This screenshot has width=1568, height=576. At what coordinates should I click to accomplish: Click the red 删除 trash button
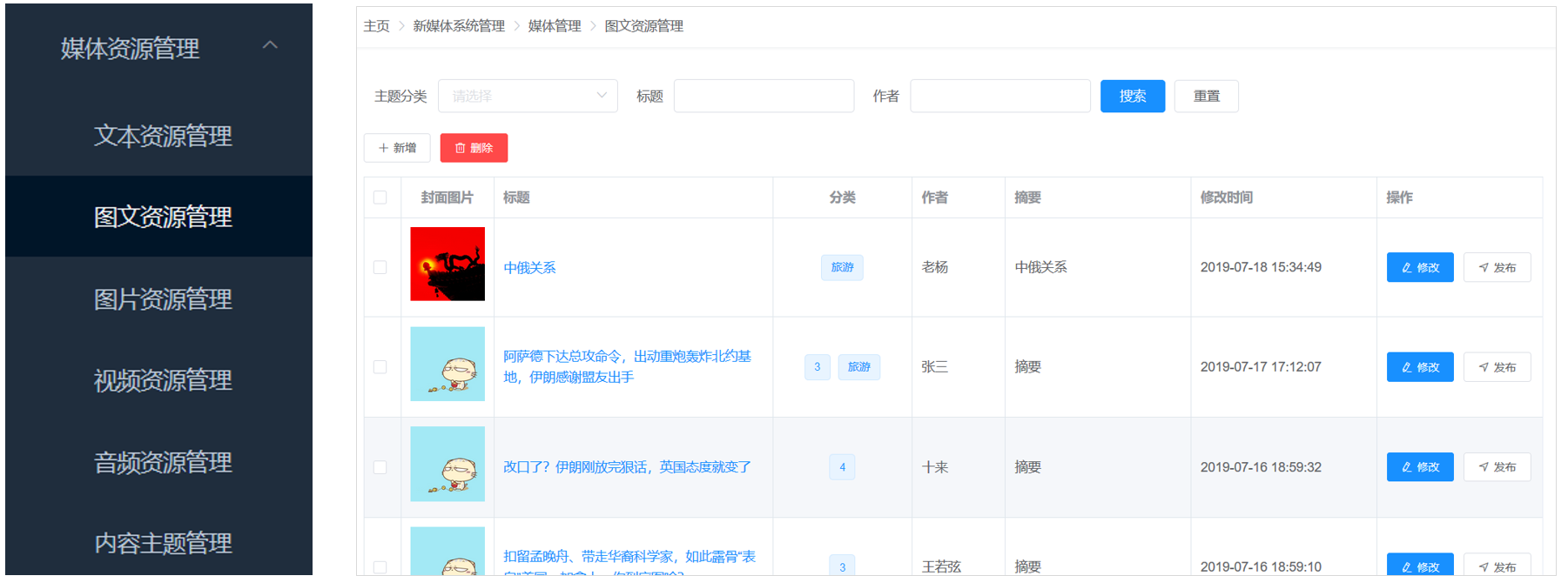(474, 148)
